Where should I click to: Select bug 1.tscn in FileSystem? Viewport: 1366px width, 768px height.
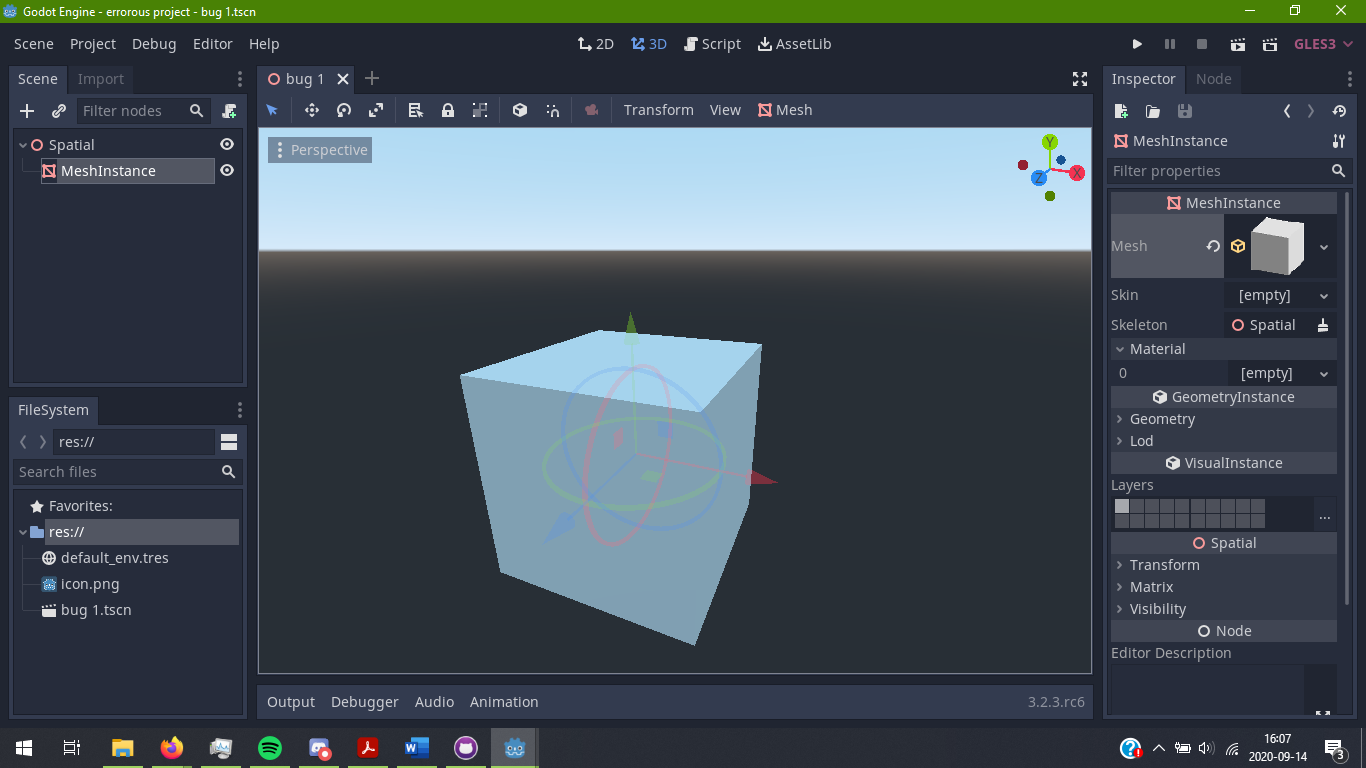pos(96,610)
